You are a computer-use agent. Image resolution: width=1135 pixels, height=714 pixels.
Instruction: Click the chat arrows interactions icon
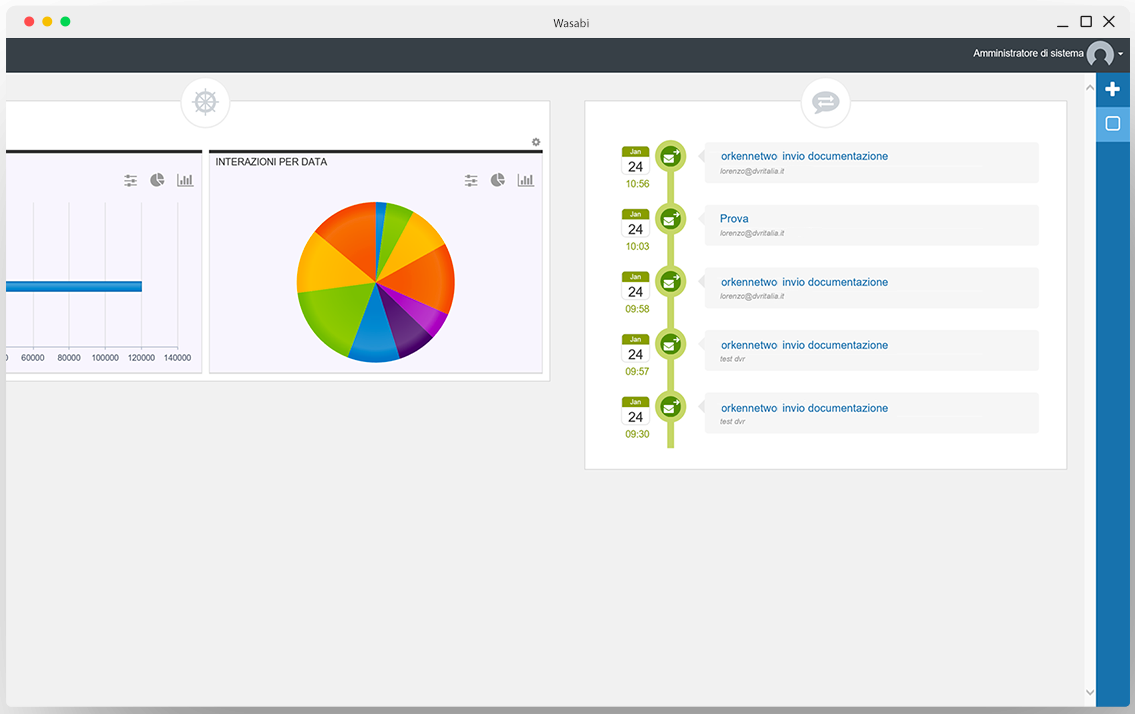tap(825, 102)
